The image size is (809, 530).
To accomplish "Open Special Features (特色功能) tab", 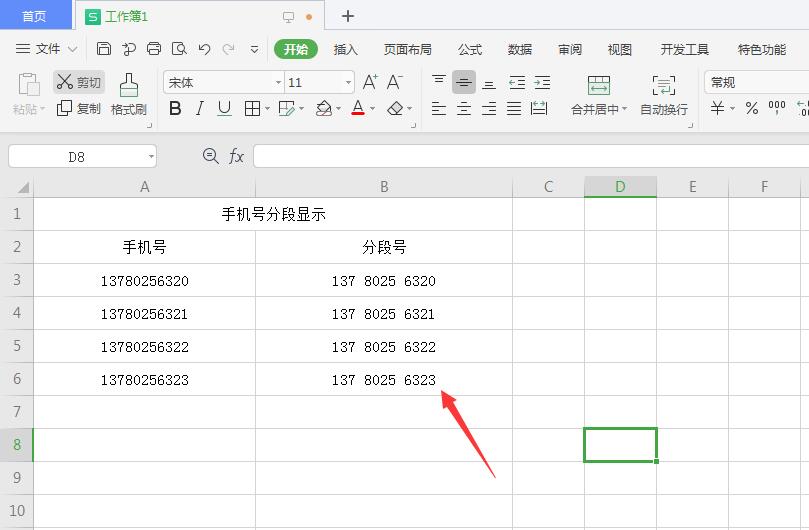I will point(762,50).
